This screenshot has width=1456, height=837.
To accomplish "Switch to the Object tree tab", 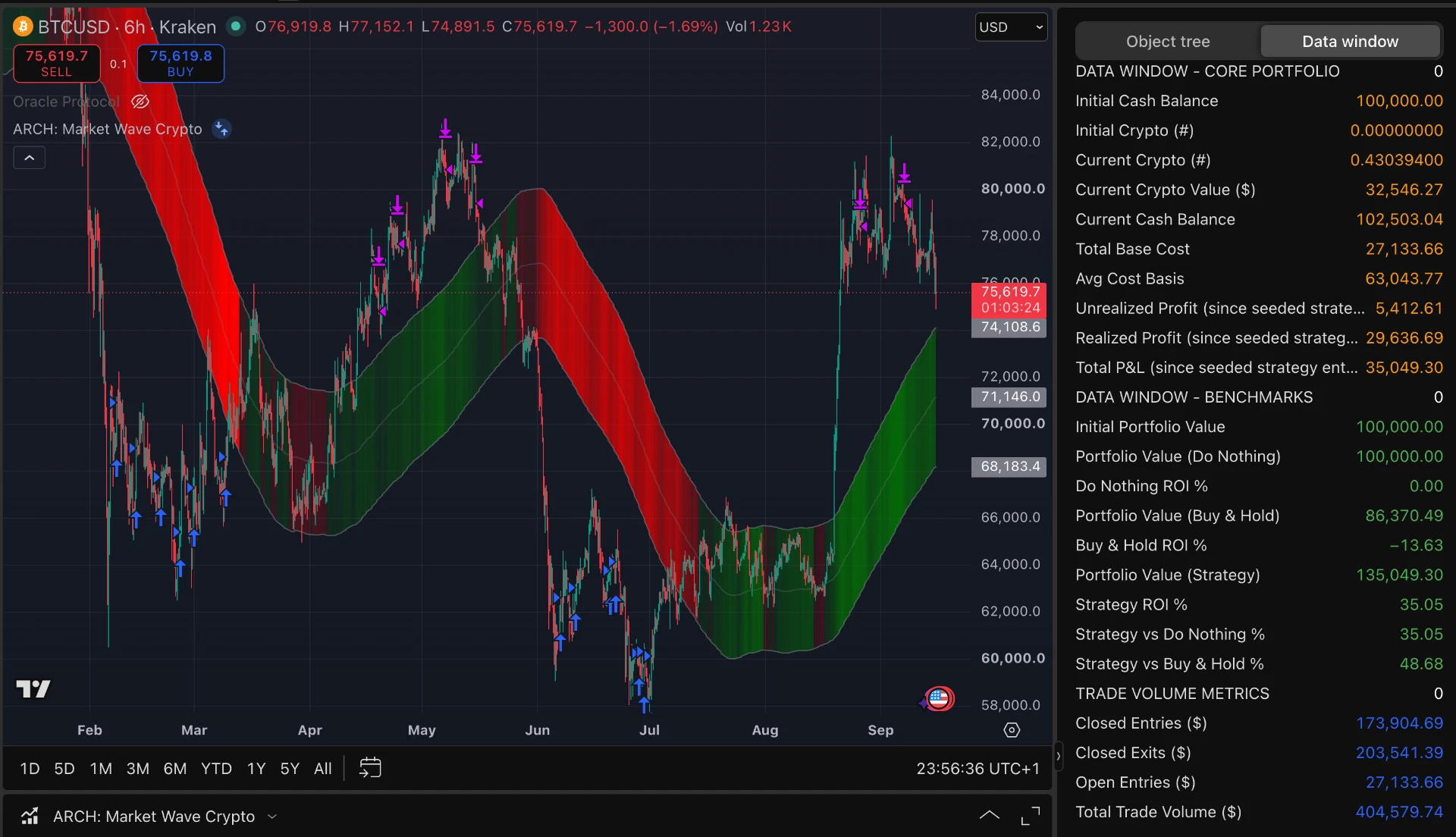I will (1168, 42).
